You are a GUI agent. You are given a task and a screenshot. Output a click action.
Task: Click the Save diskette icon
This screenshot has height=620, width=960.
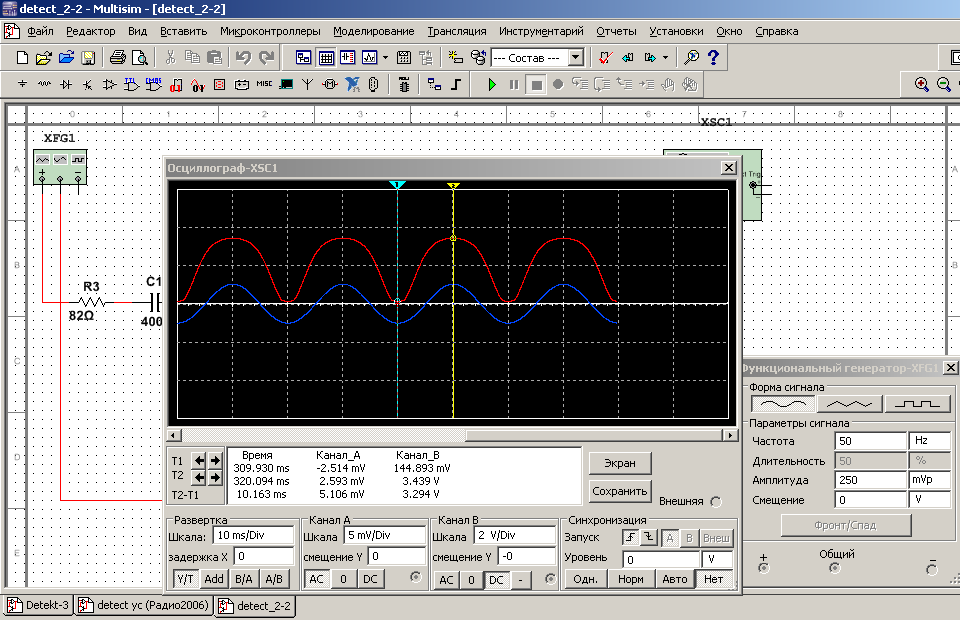pos(88,57)
